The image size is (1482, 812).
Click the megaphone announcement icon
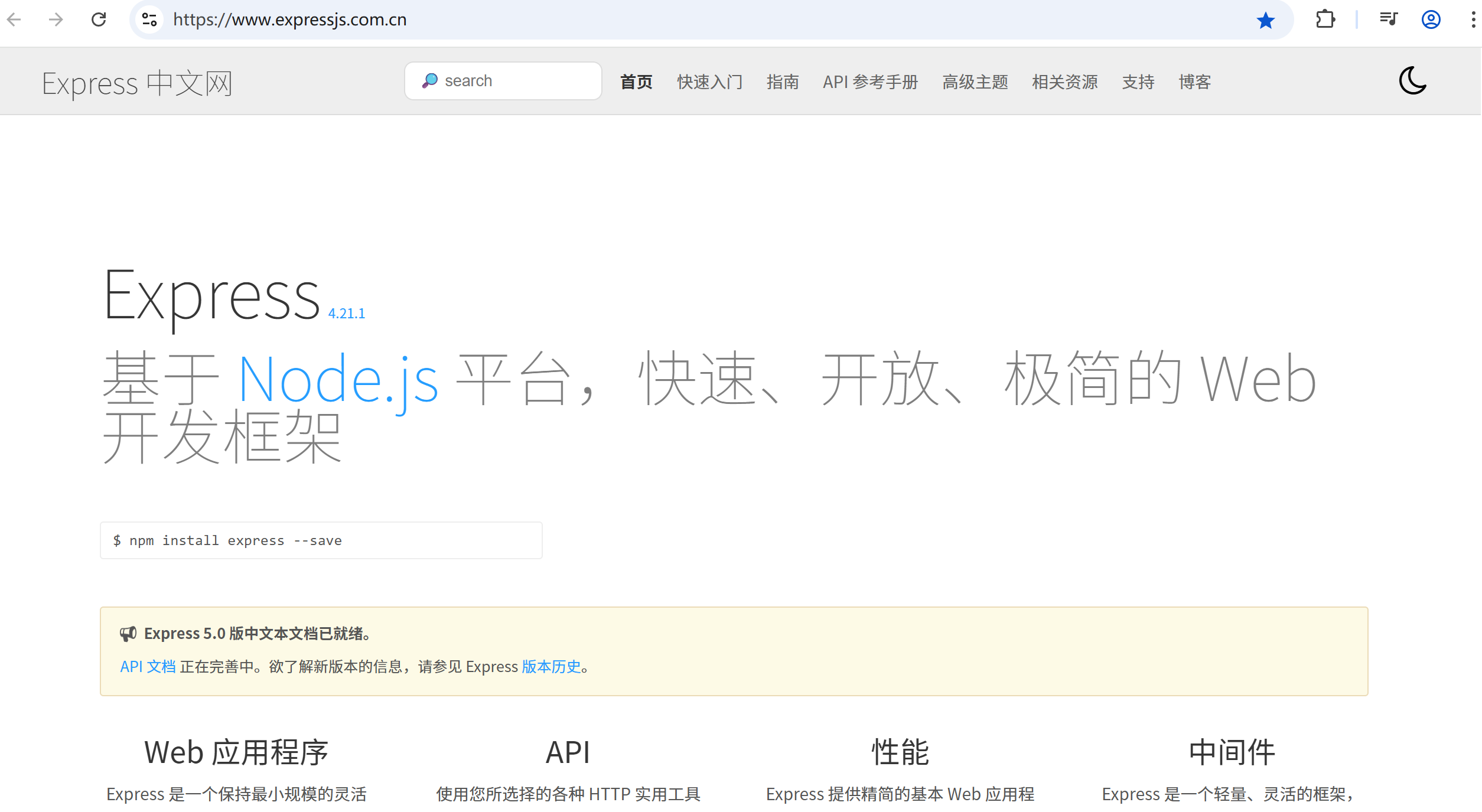(128, 634)
